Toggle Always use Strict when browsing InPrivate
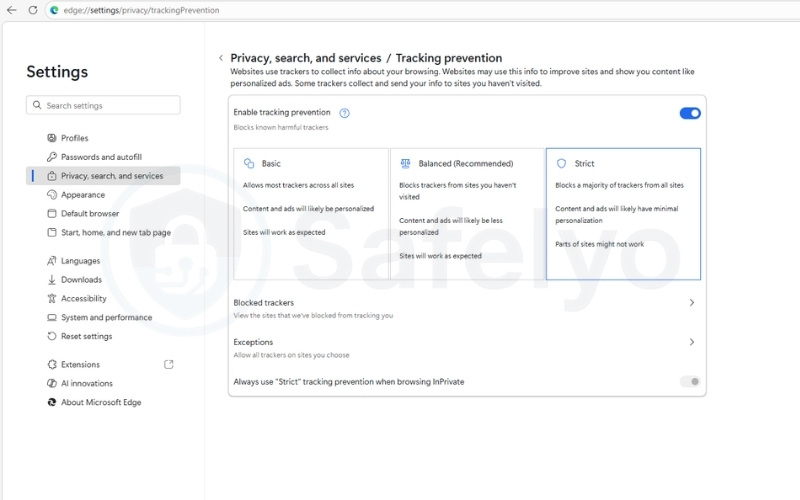 [690, 382]
